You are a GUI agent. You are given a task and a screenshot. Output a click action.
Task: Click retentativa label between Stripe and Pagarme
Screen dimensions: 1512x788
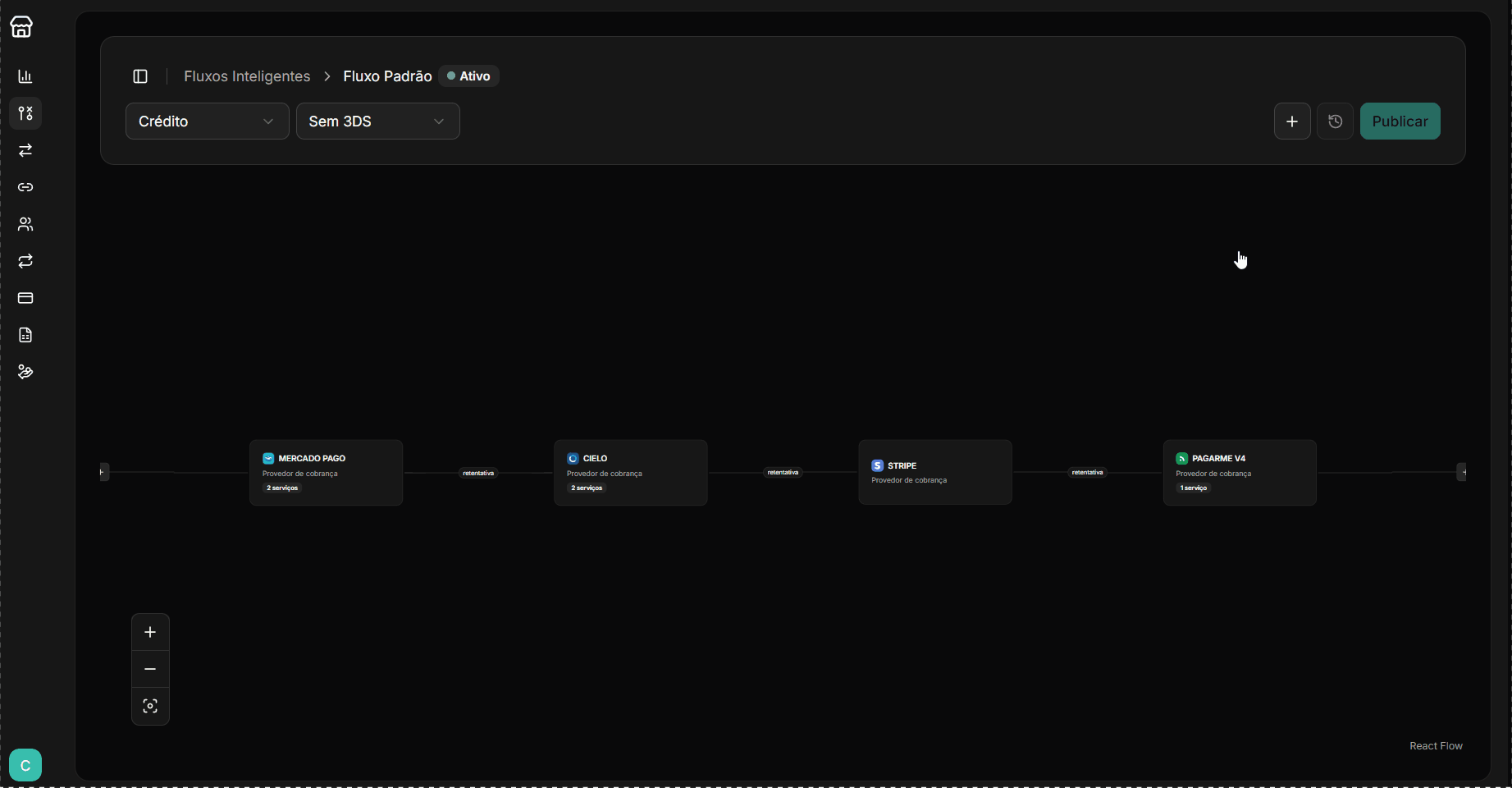pyautogui.click(x=1087, y=472)
